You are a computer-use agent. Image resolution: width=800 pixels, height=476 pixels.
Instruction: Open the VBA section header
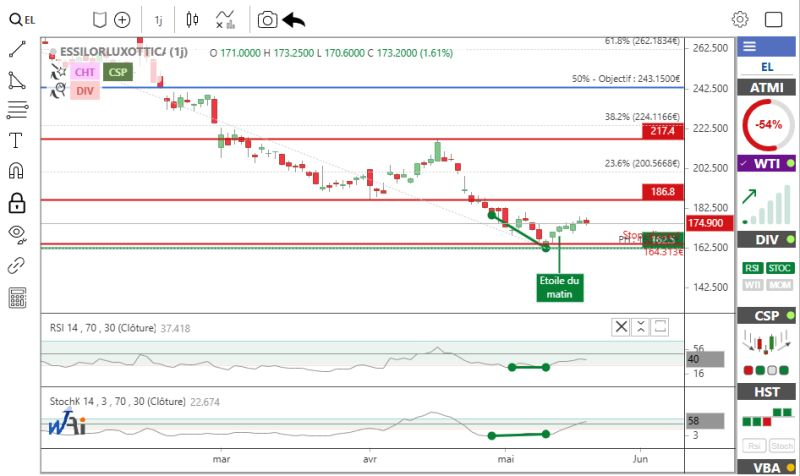click(x=766, y=467)
